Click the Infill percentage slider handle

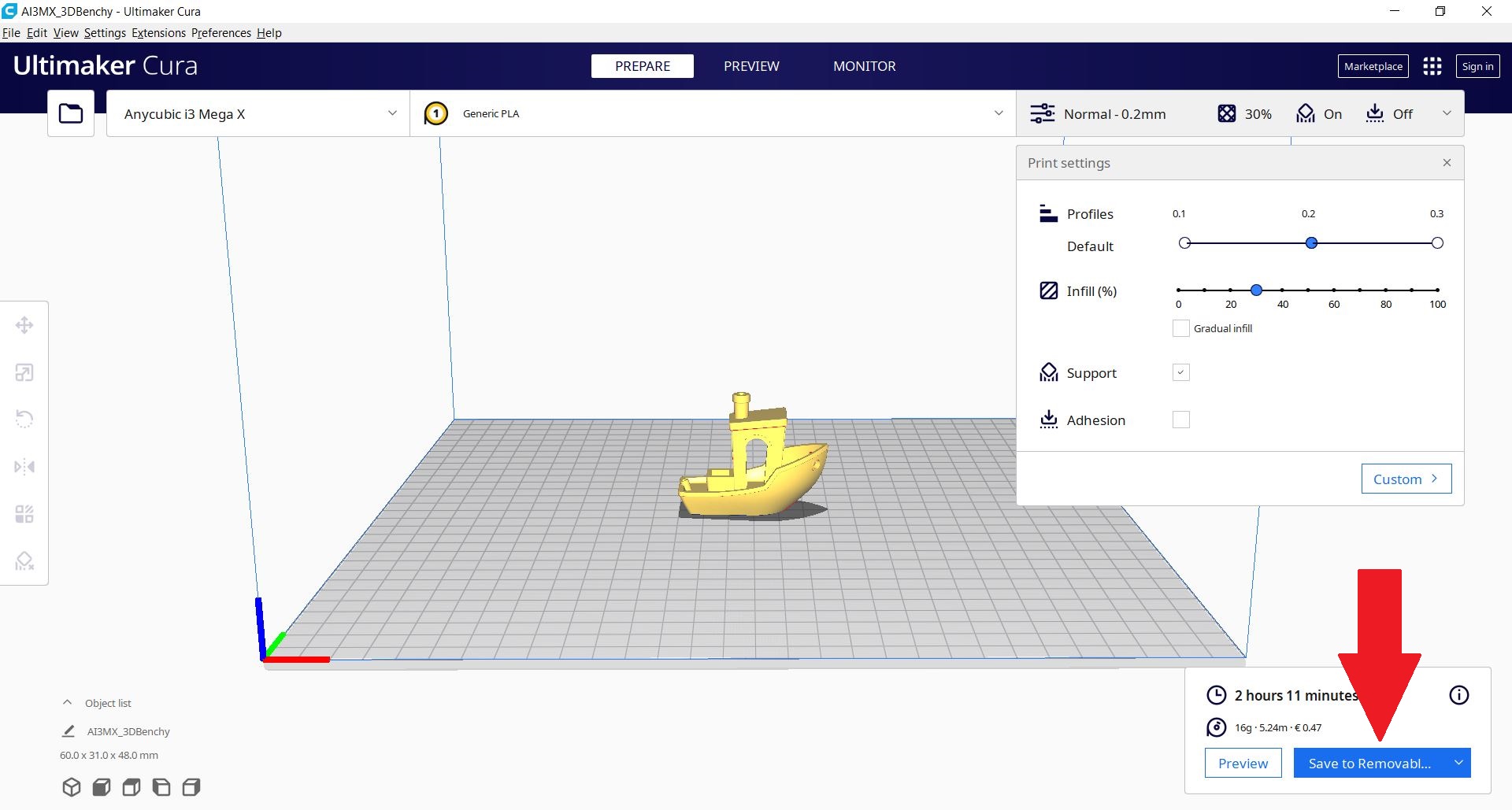click(x=1256, y=290)
